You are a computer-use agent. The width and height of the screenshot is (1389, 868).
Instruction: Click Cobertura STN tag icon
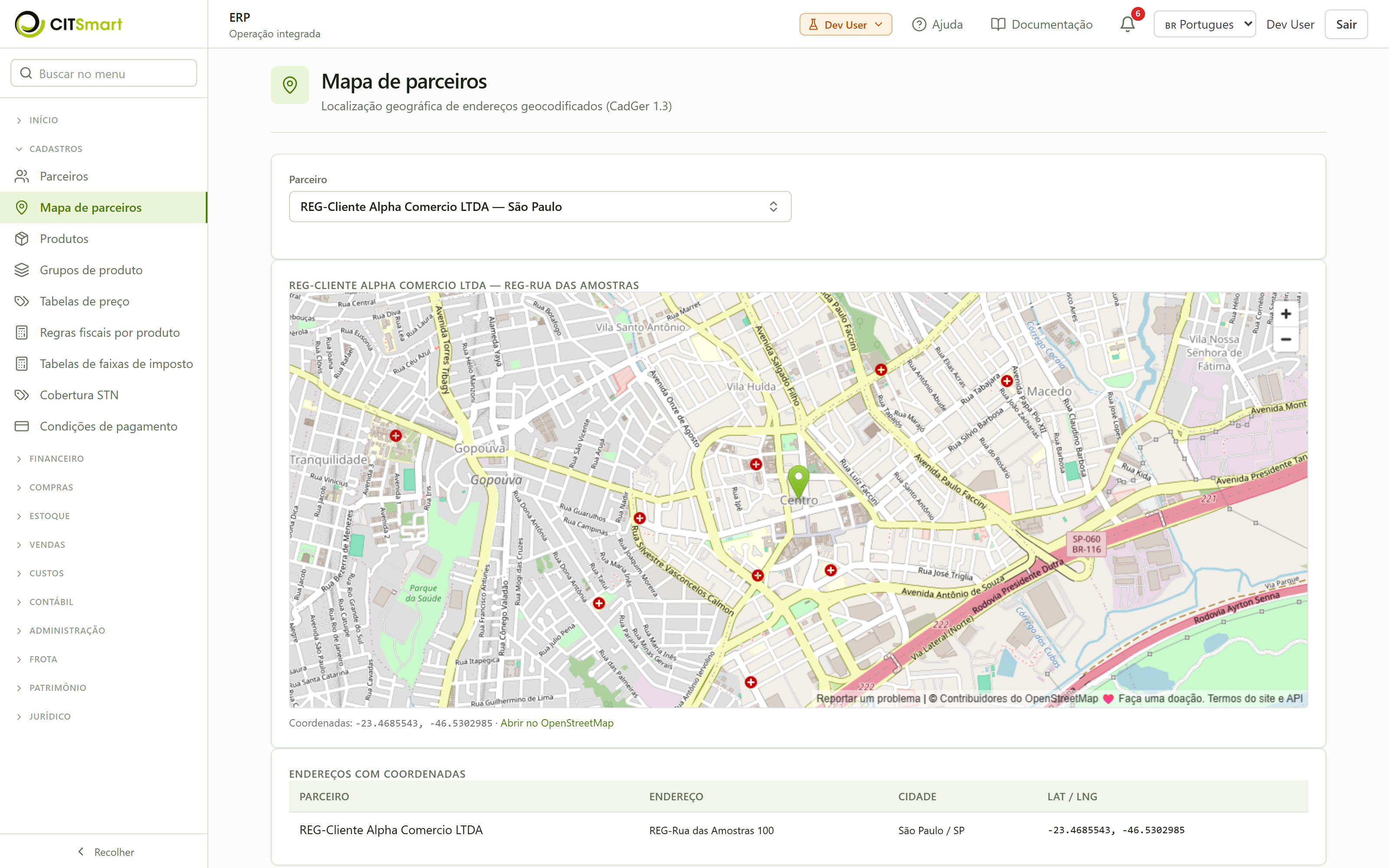[22, 395]
